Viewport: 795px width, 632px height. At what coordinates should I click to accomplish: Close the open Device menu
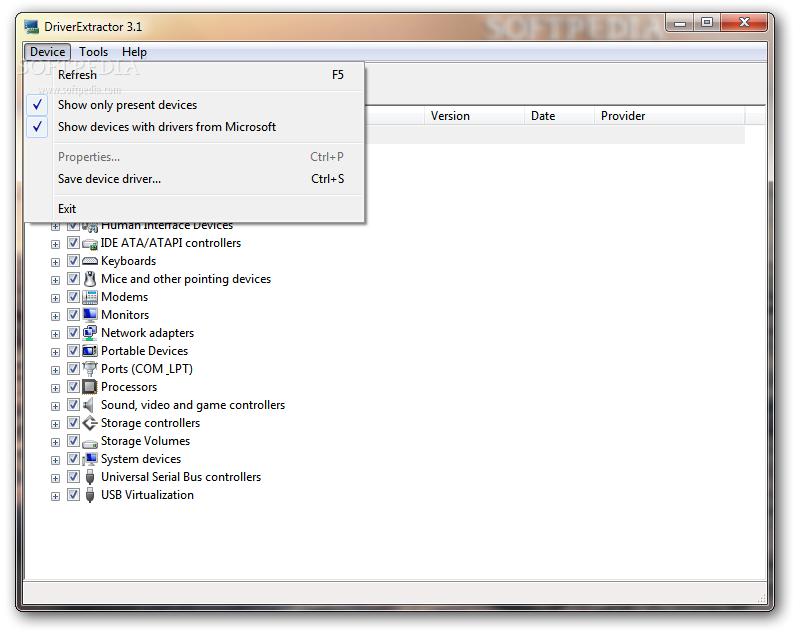point(47,52)
